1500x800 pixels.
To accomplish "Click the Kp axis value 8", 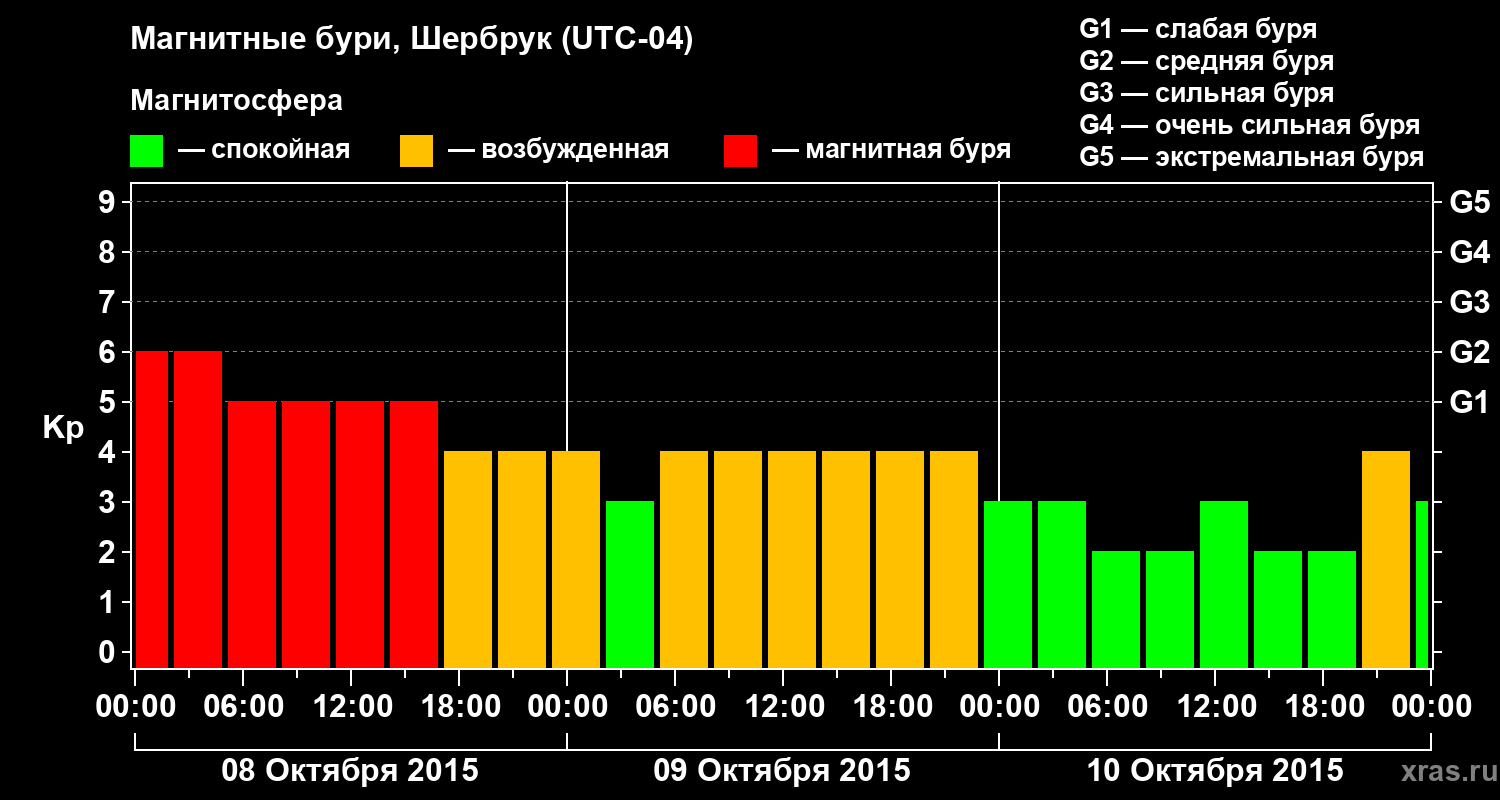I will (109, 252).
